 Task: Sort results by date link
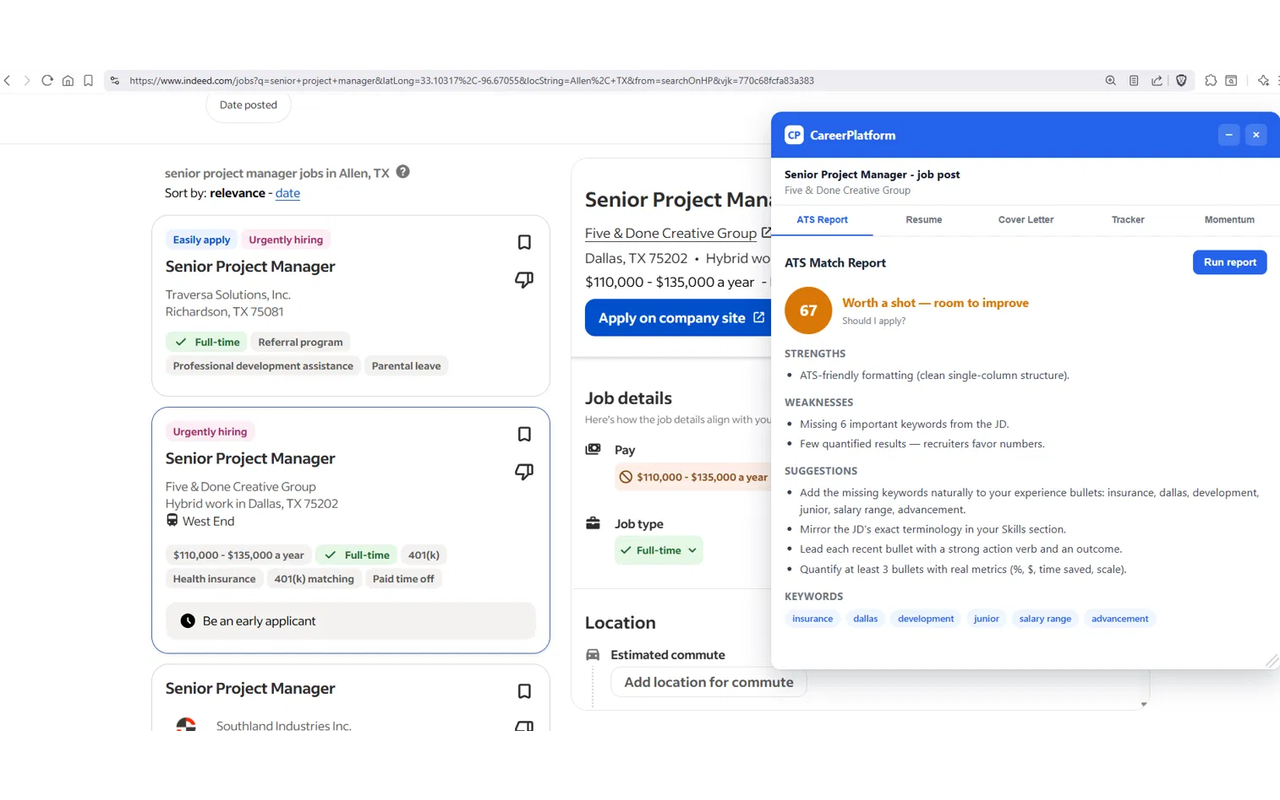[288, 193]
